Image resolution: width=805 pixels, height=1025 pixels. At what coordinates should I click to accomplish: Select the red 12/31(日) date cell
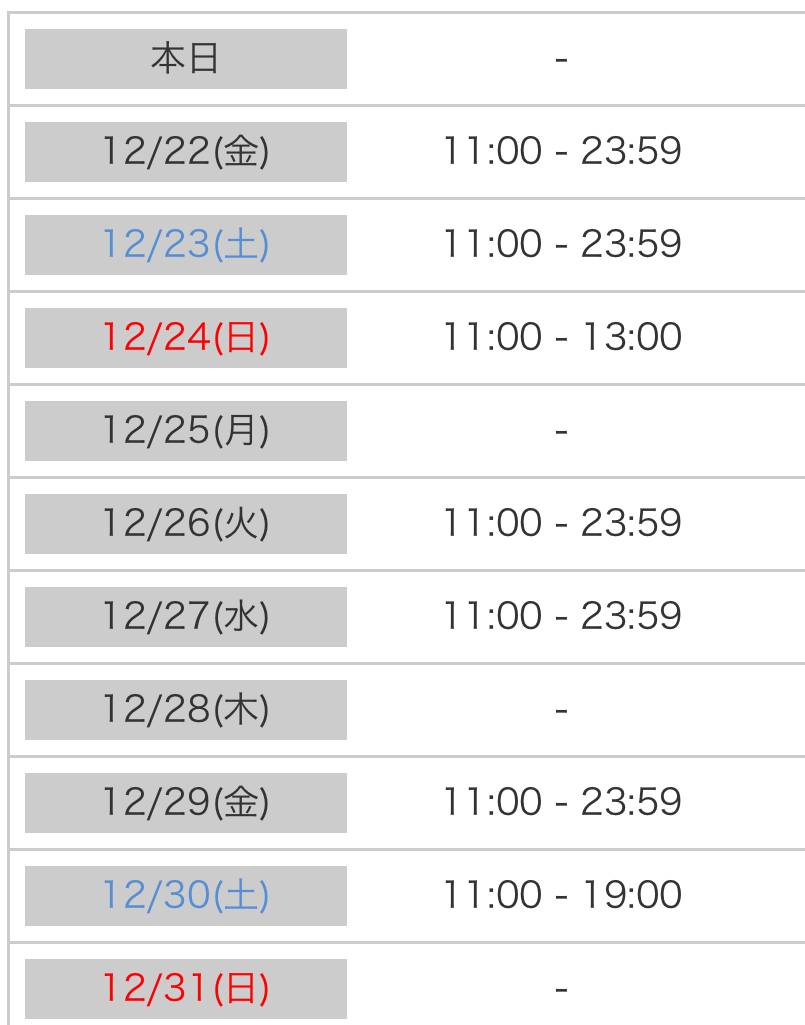pos(185,989)
